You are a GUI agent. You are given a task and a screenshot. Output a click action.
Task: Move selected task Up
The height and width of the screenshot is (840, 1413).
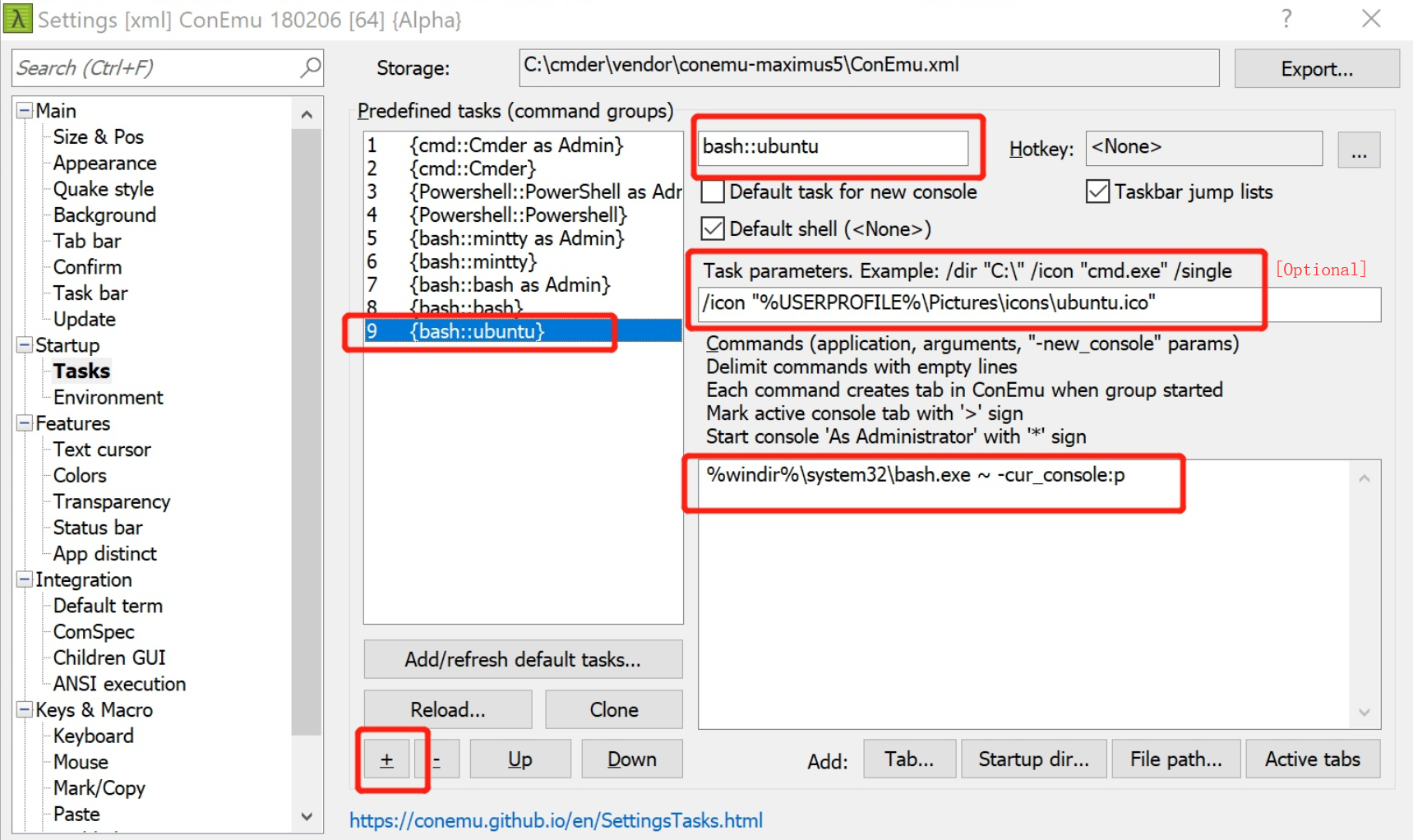520,759
